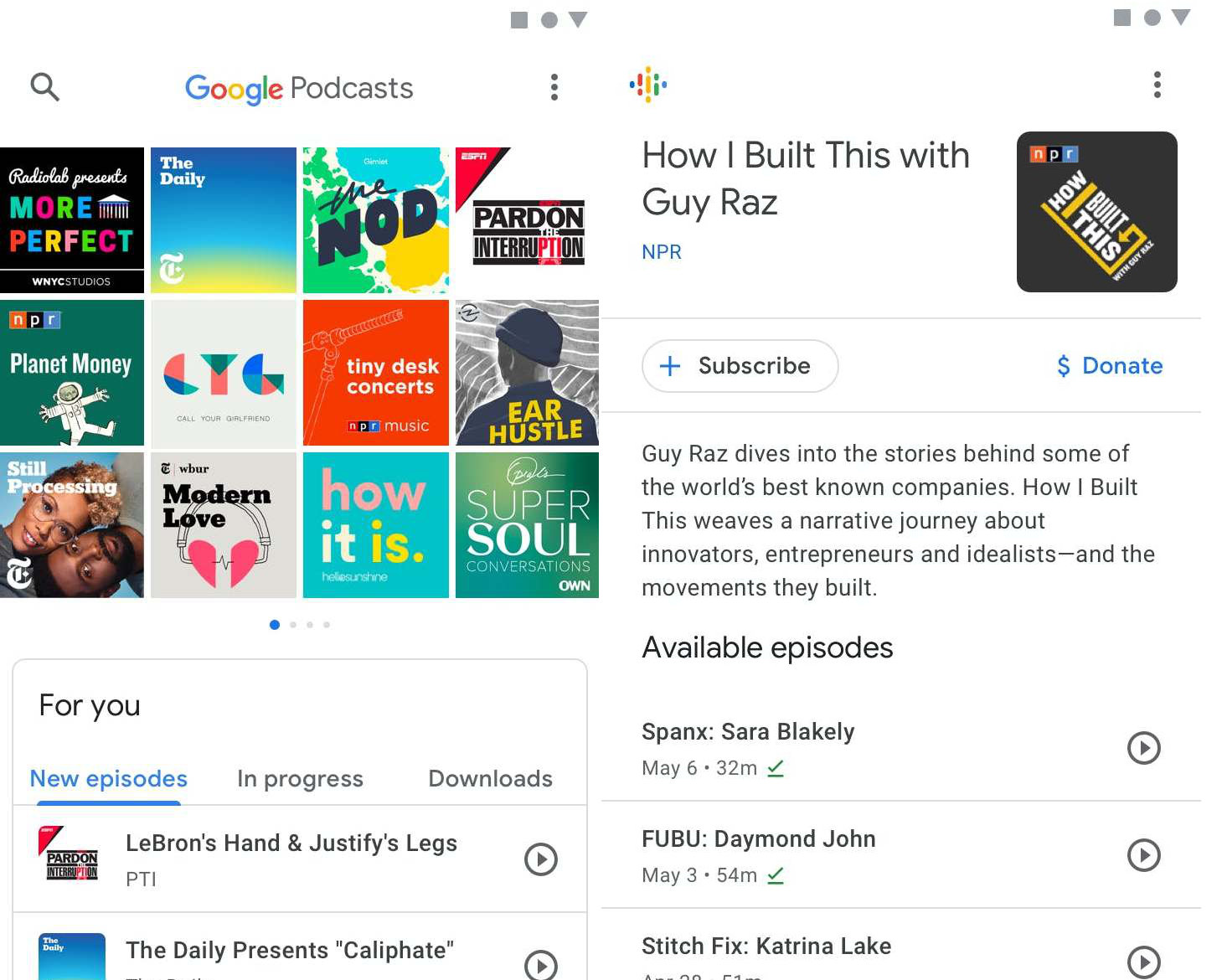Image resolution: width=1222 pixels, height=980 pixels.
Task: Tap the played checkmark on FUBU episode
Action: pyautogui.click(x=776, y=875)
